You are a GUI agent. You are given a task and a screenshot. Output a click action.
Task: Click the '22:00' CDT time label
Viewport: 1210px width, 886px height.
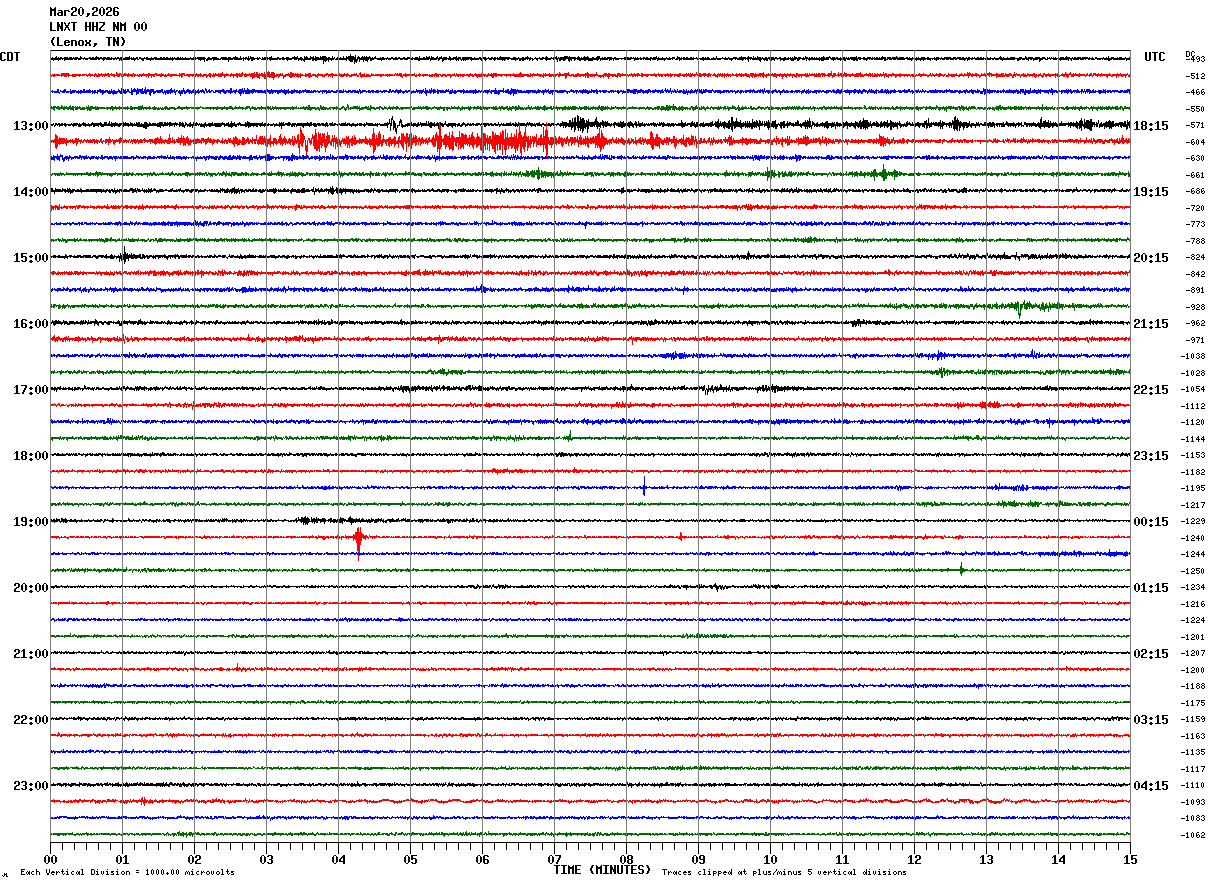pos(31,720)
